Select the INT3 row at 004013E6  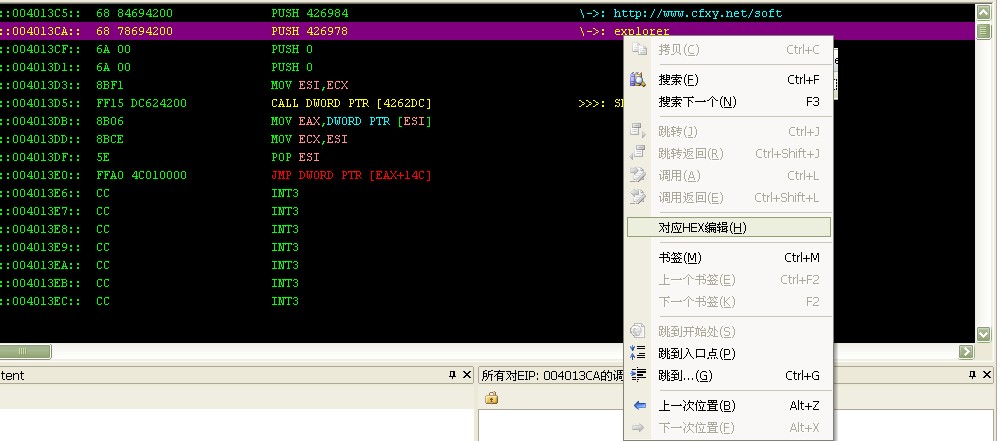tap(488, 193)
